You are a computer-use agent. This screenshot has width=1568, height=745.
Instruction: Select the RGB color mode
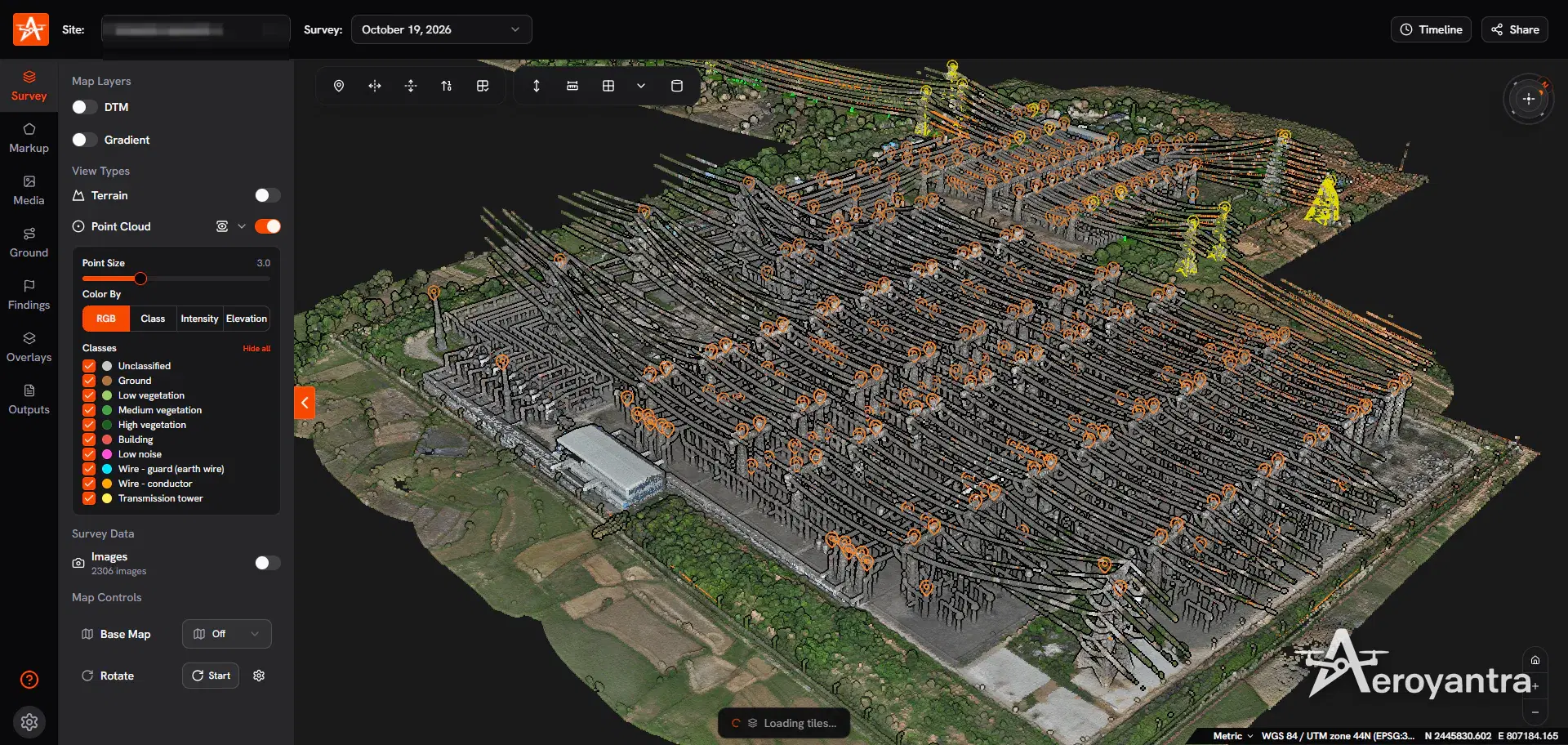pyautogui.click(x=106, y=319)
